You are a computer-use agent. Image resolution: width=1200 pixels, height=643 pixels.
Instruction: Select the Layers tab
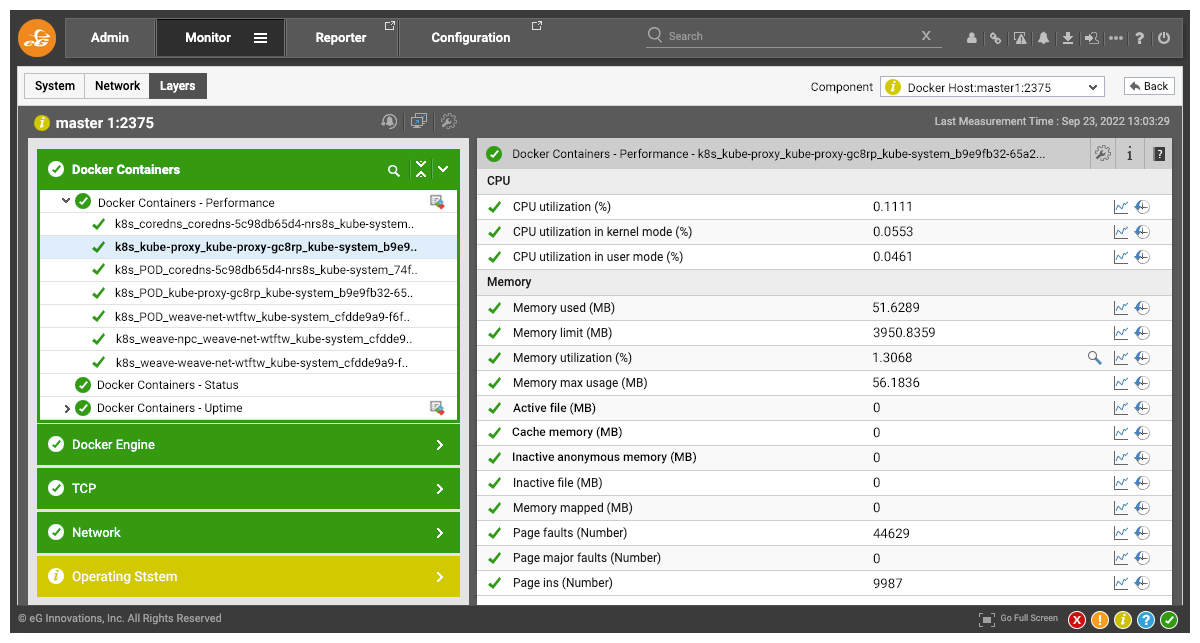coord(178,86)
